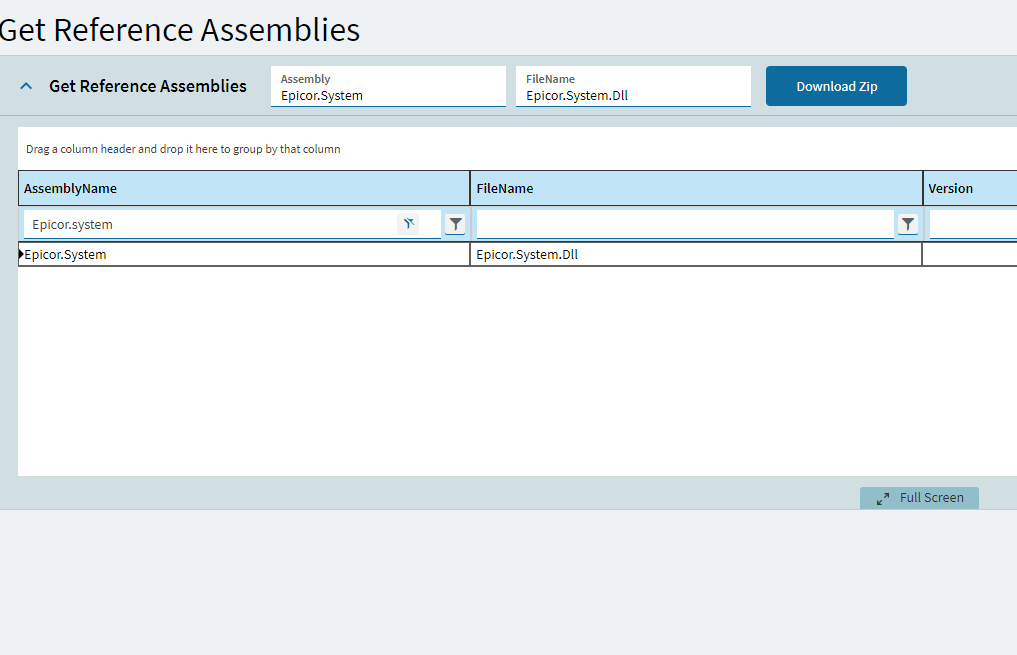Select the Epicor.System assembly cell
This screenshot has width=1017, height=655.
point(246,254)
